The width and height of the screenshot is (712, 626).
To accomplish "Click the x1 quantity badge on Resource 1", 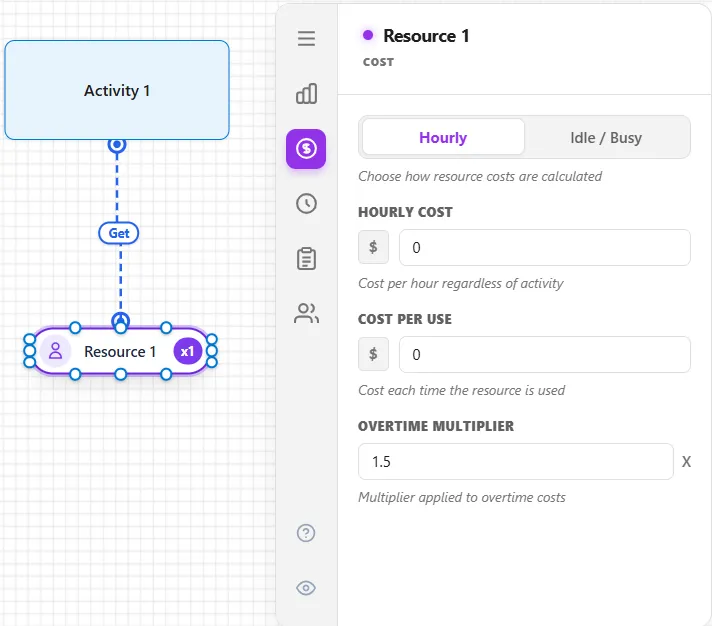I will coord(188,351).
